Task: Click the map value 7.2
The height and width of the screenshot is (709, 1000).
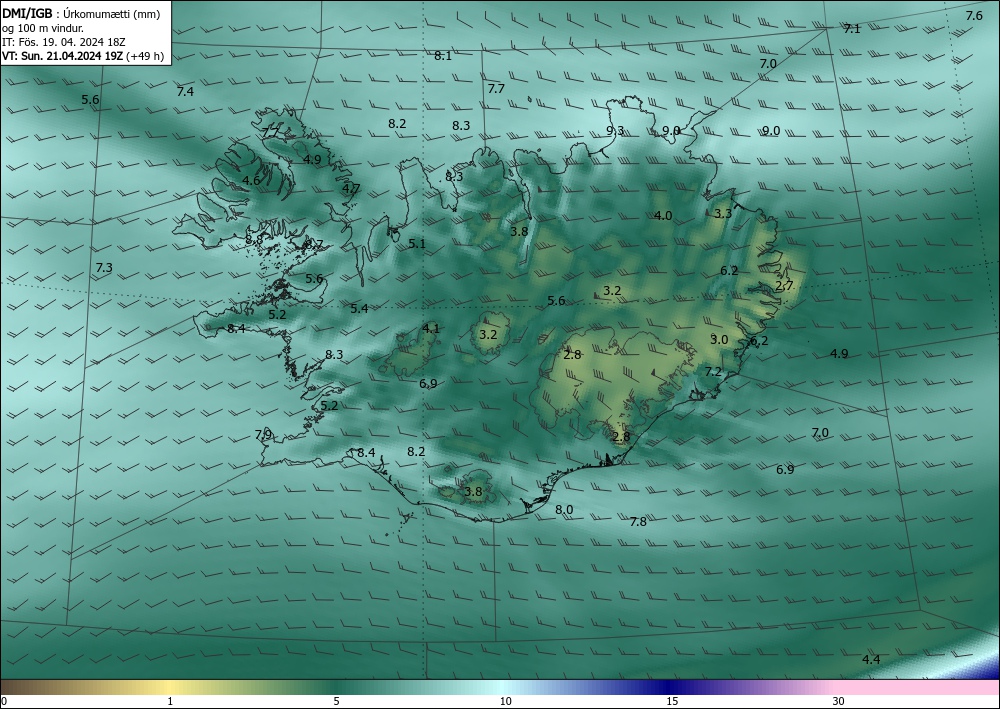Action: click(713, 372)
